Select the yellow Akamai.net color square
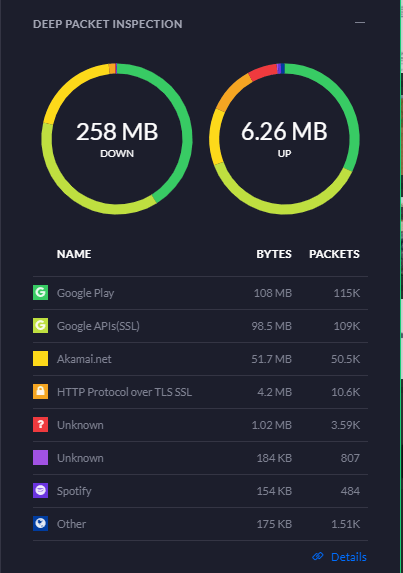Viewport: 403px width, 573px height. click(41, 358)
